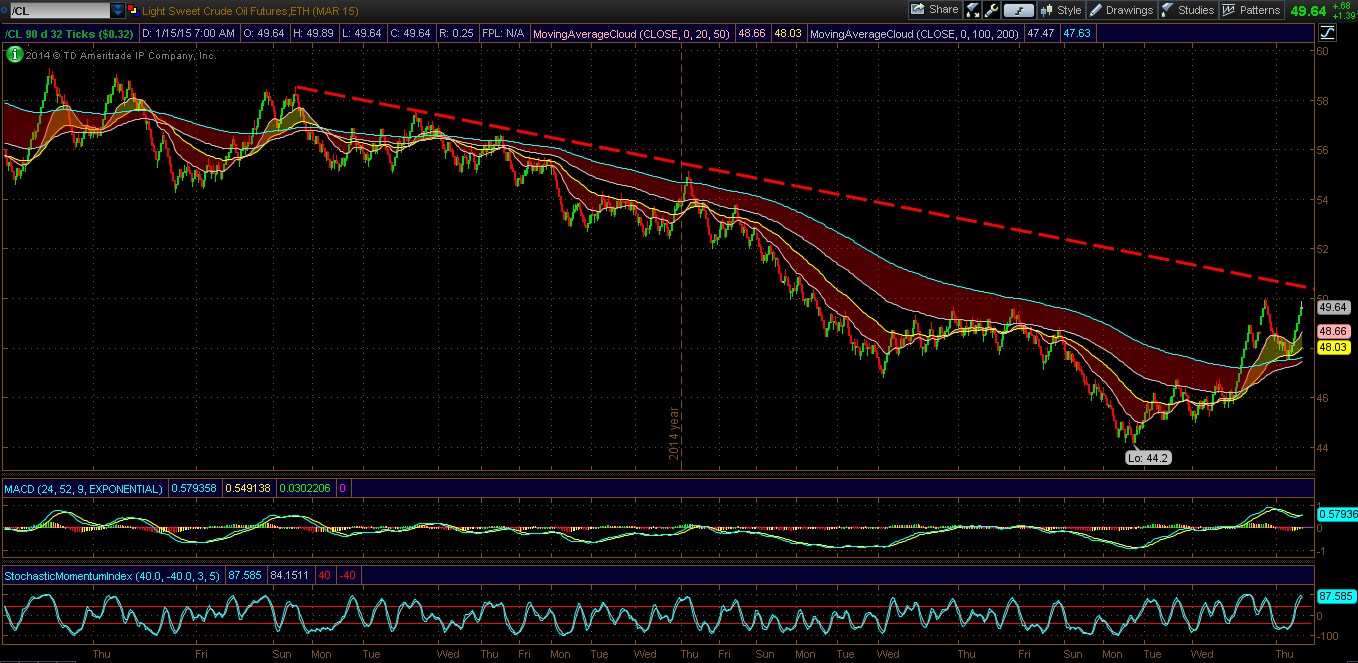Click the 48.03 yellow price bubble
Screen dimensions: 1358x663
pos(1333,347)
